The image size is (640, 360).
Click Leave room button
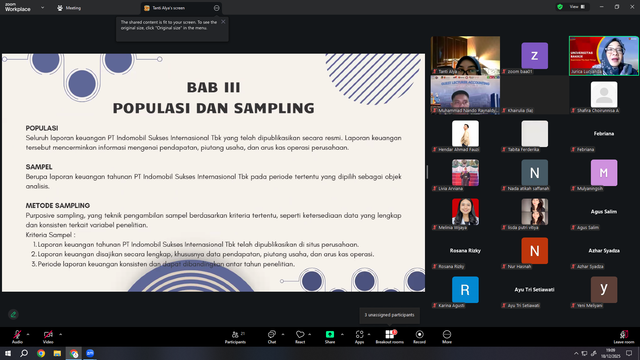[x=624, y=336]
